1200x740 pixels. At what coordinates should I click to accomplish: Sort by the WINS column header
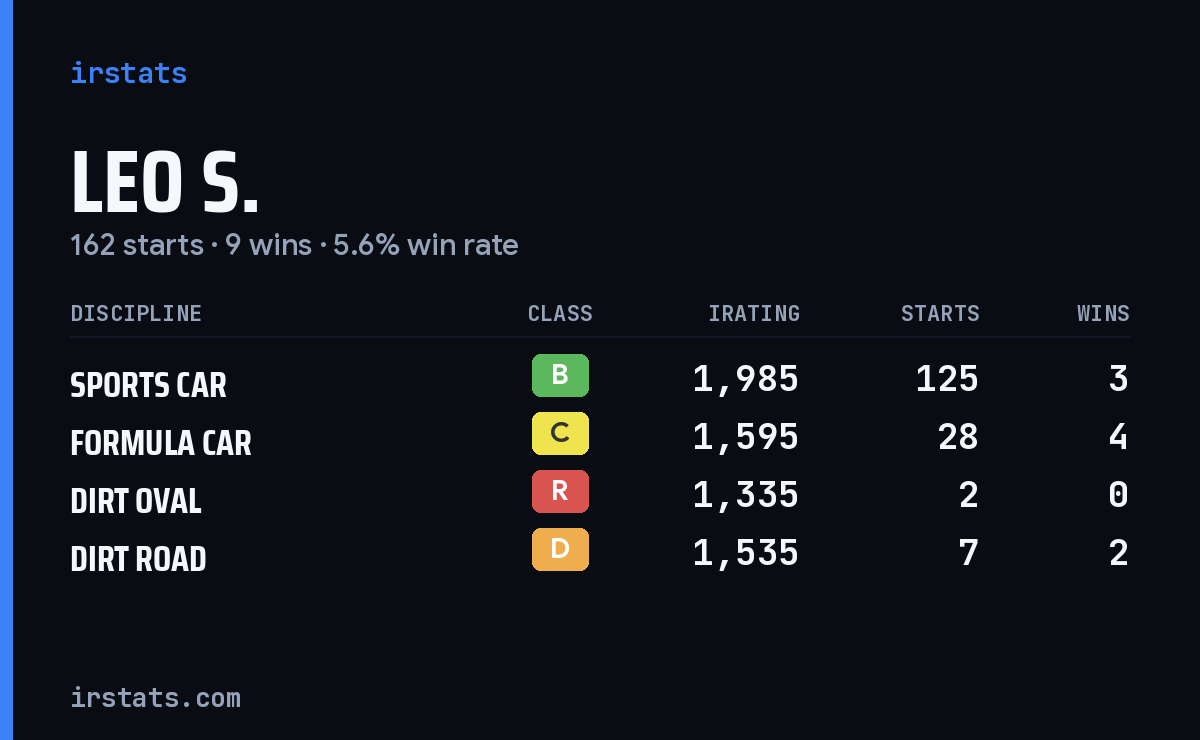pos(1103,314)
